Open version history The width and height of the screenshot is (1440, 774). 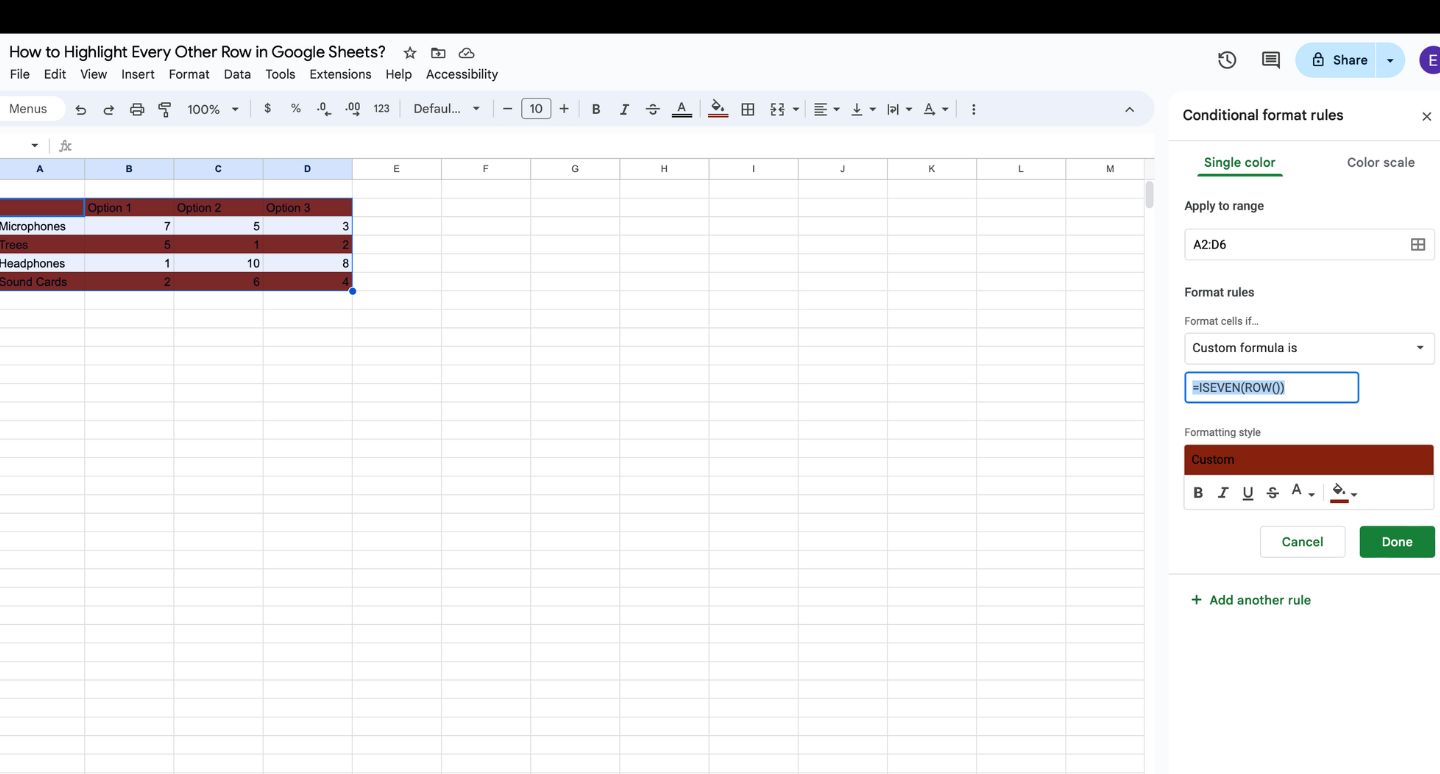1227,60
